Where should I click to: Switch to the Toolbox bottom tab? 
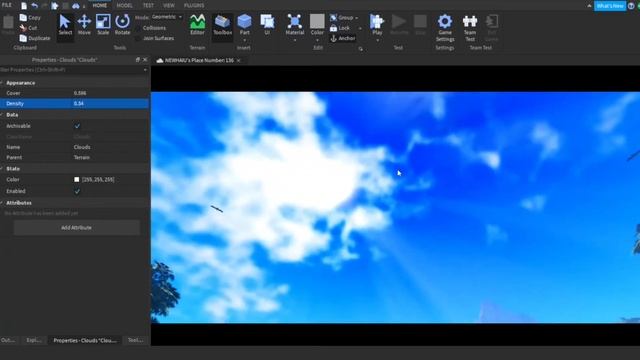(135, 340)
